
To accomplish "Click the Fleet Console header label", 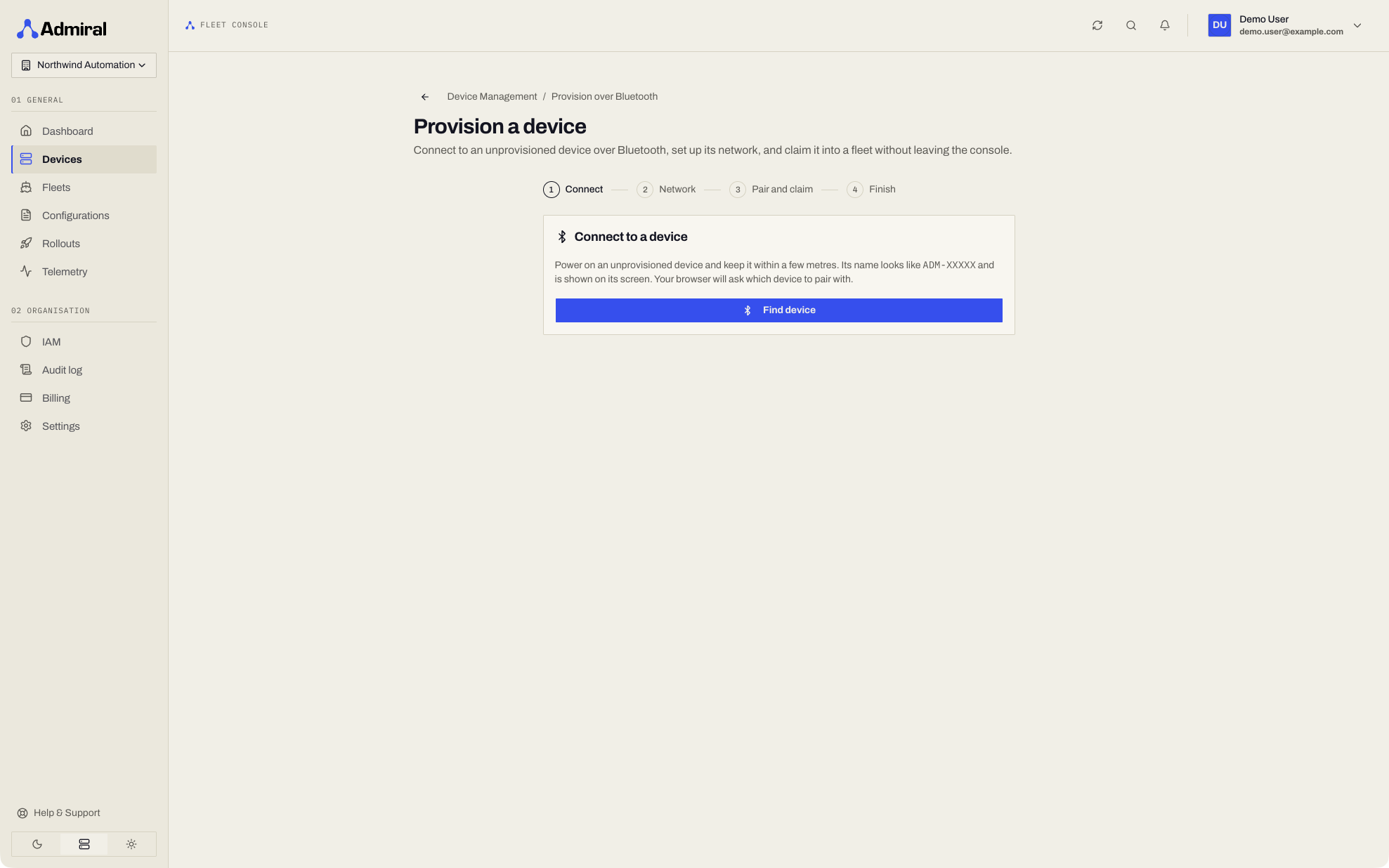I will (x=234, y=25).
